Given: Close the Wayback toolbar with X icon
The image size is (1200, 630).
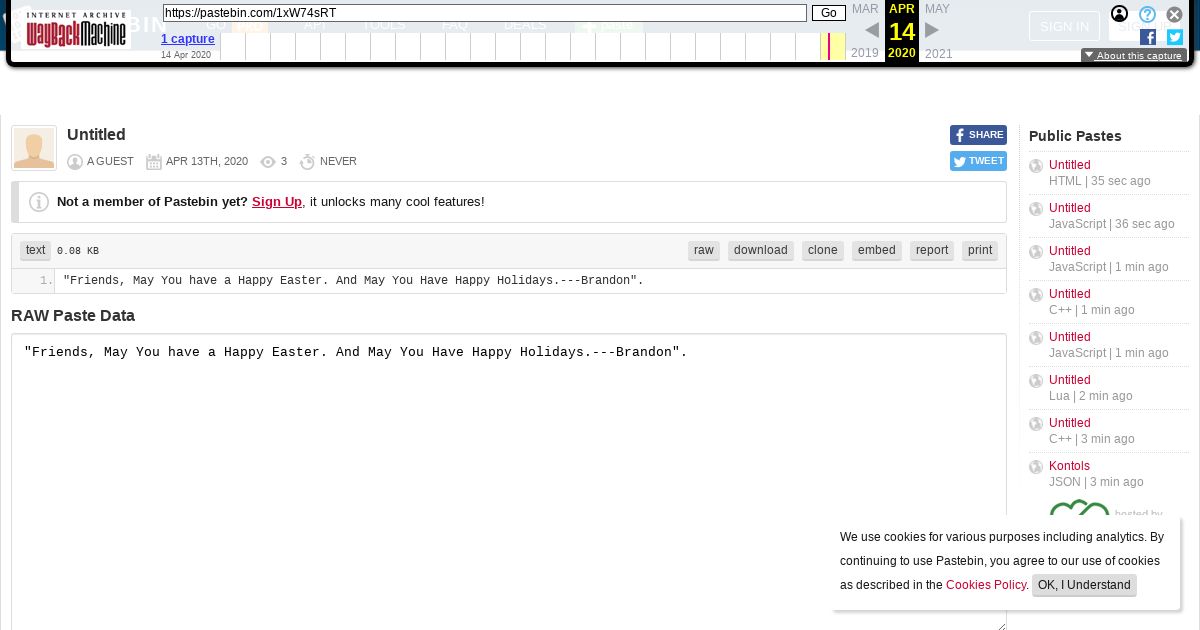Looking at the screenshot, I should pos(1175,14).
